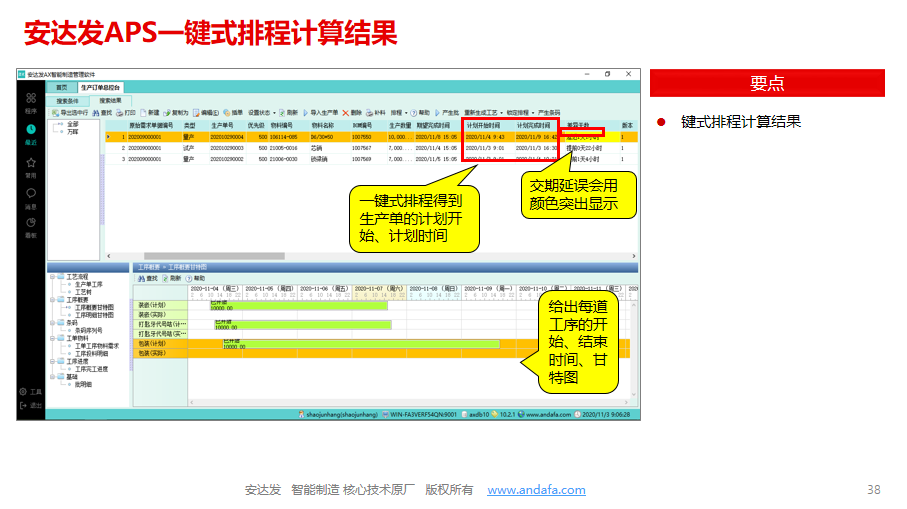Open the 工具 gear icon in sidebar

tap(23, 392)
